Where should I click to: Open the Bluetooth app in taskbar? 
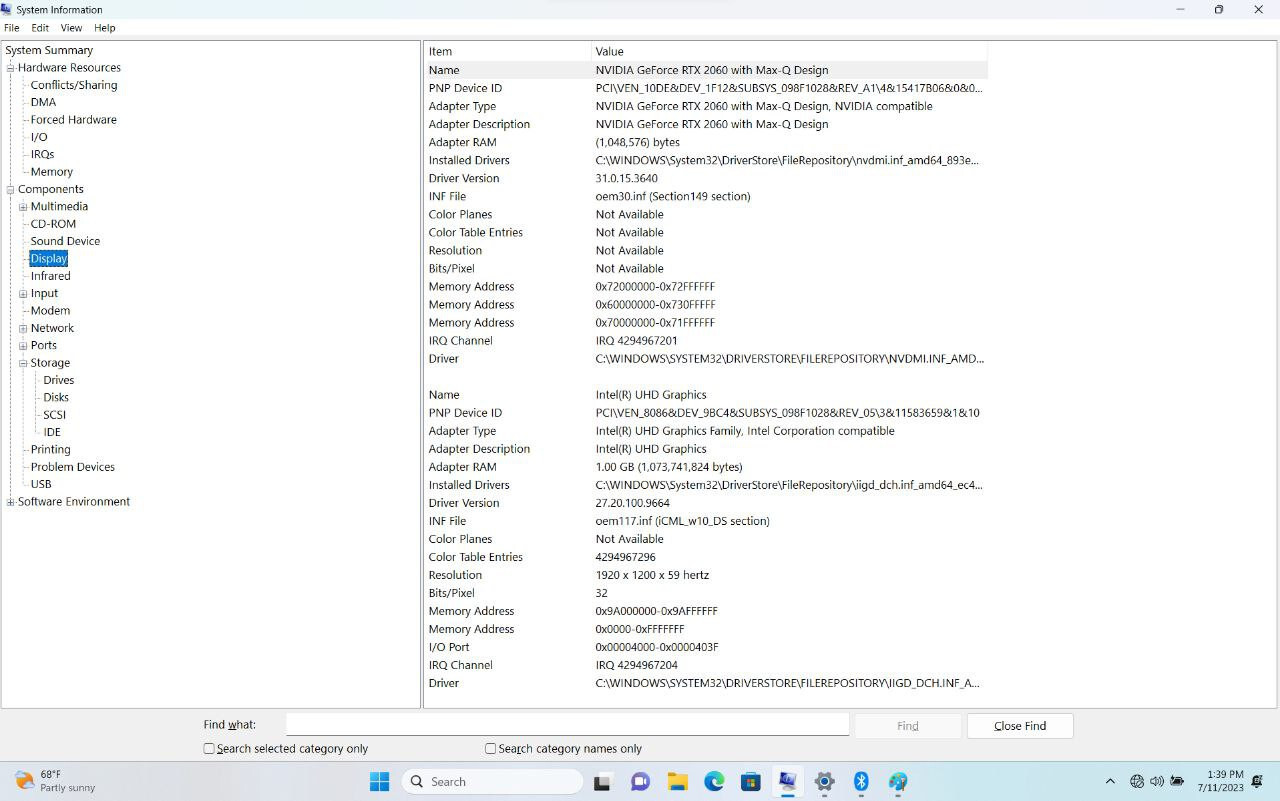pyautogui.click(x=861, y=782)
